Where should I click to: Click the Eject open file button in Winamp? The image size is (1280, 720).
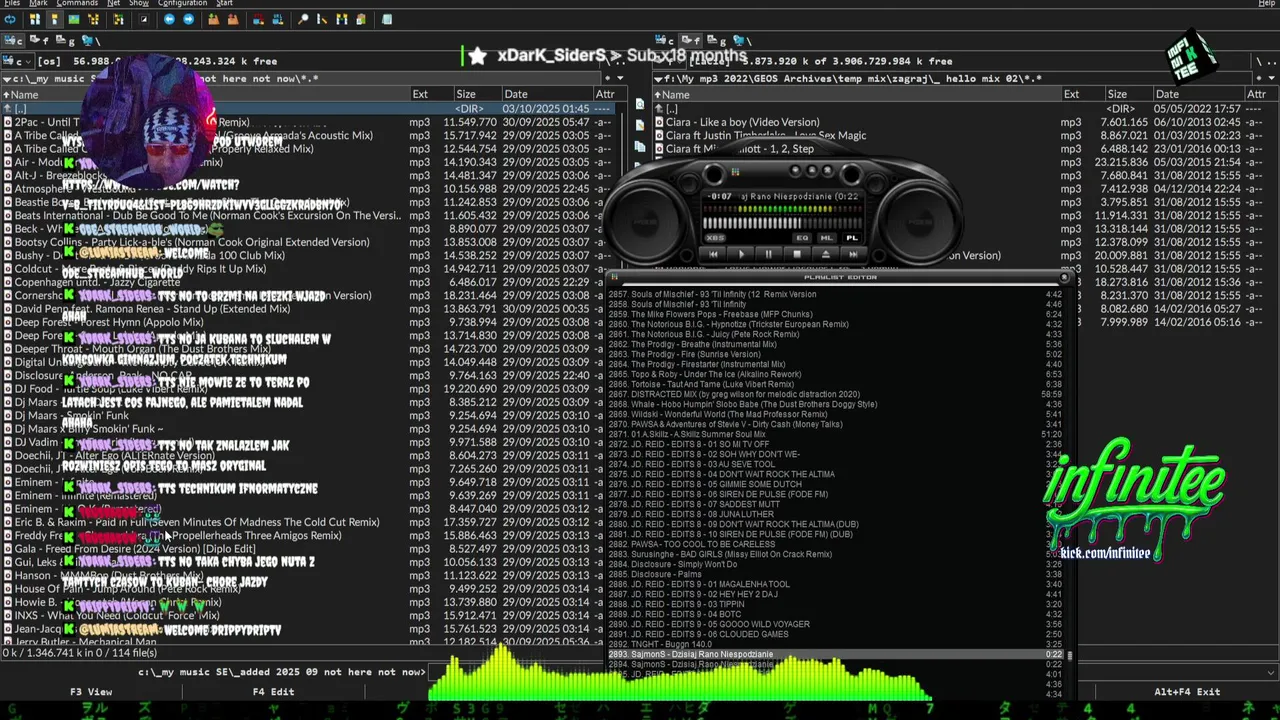coord(826,254)
